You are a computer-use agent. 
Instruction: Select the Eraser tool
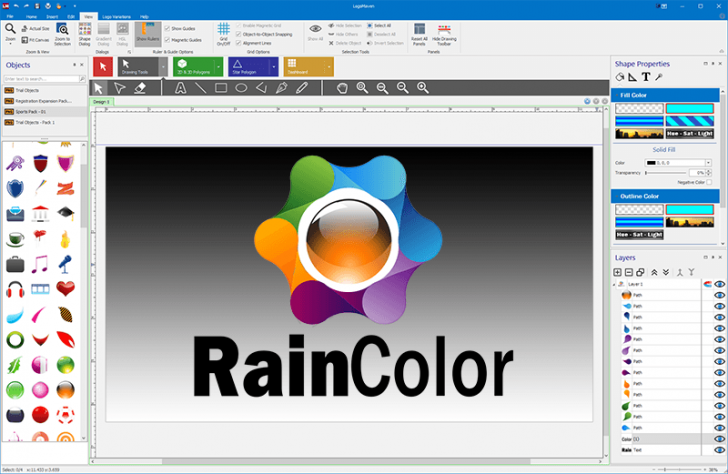pyautogui.click(x=140, y=88)
